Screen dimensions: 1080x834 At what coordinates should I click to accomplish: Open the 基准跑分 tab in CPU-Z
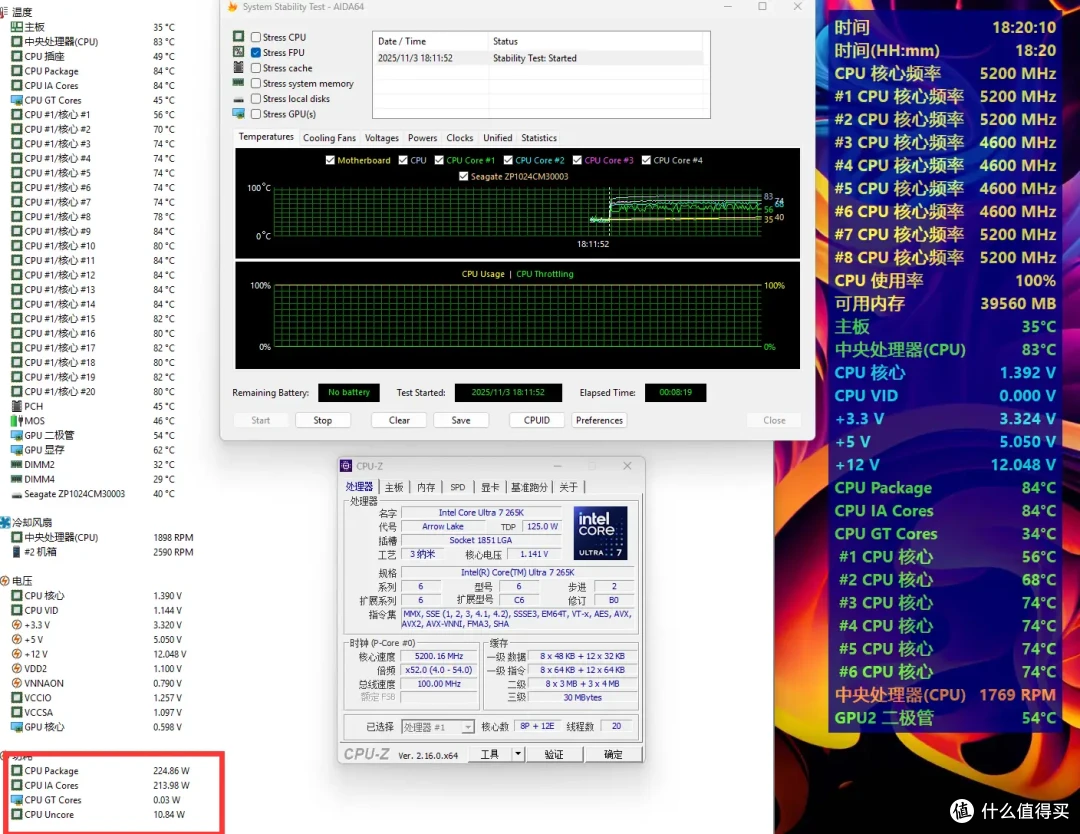[x=529, y=487]
